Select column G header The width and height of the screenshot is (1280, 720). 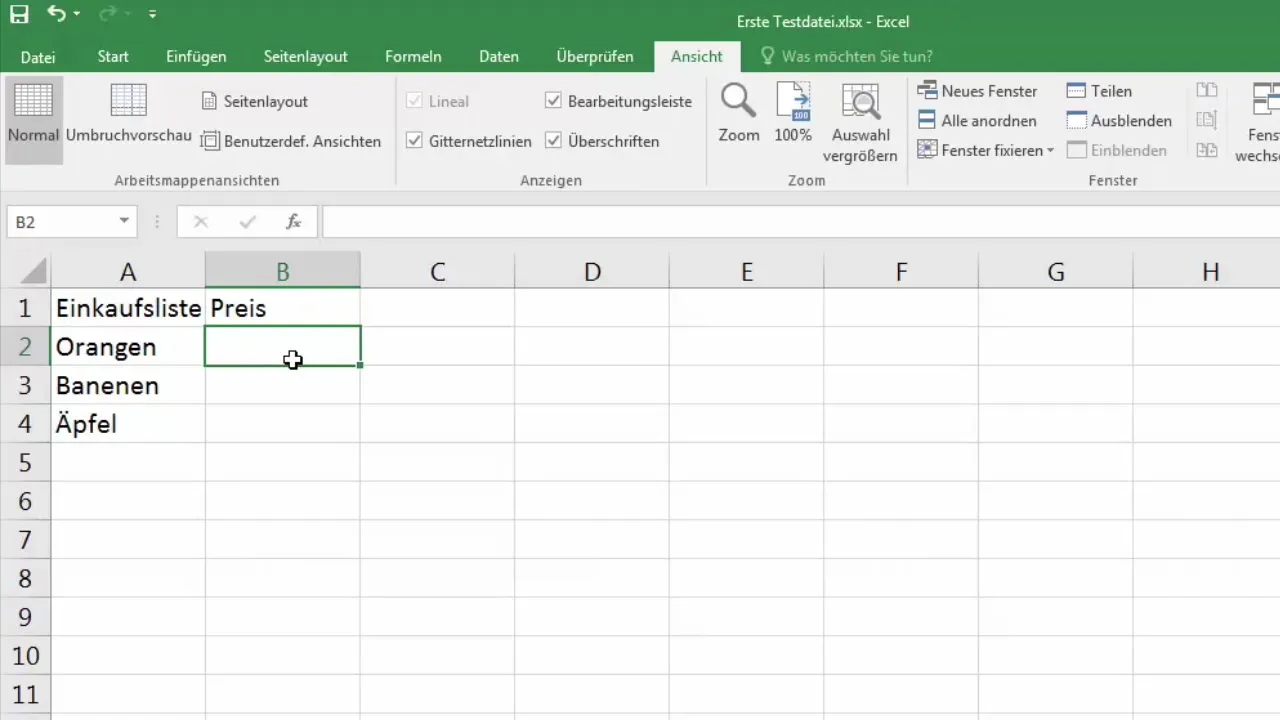1056,271
